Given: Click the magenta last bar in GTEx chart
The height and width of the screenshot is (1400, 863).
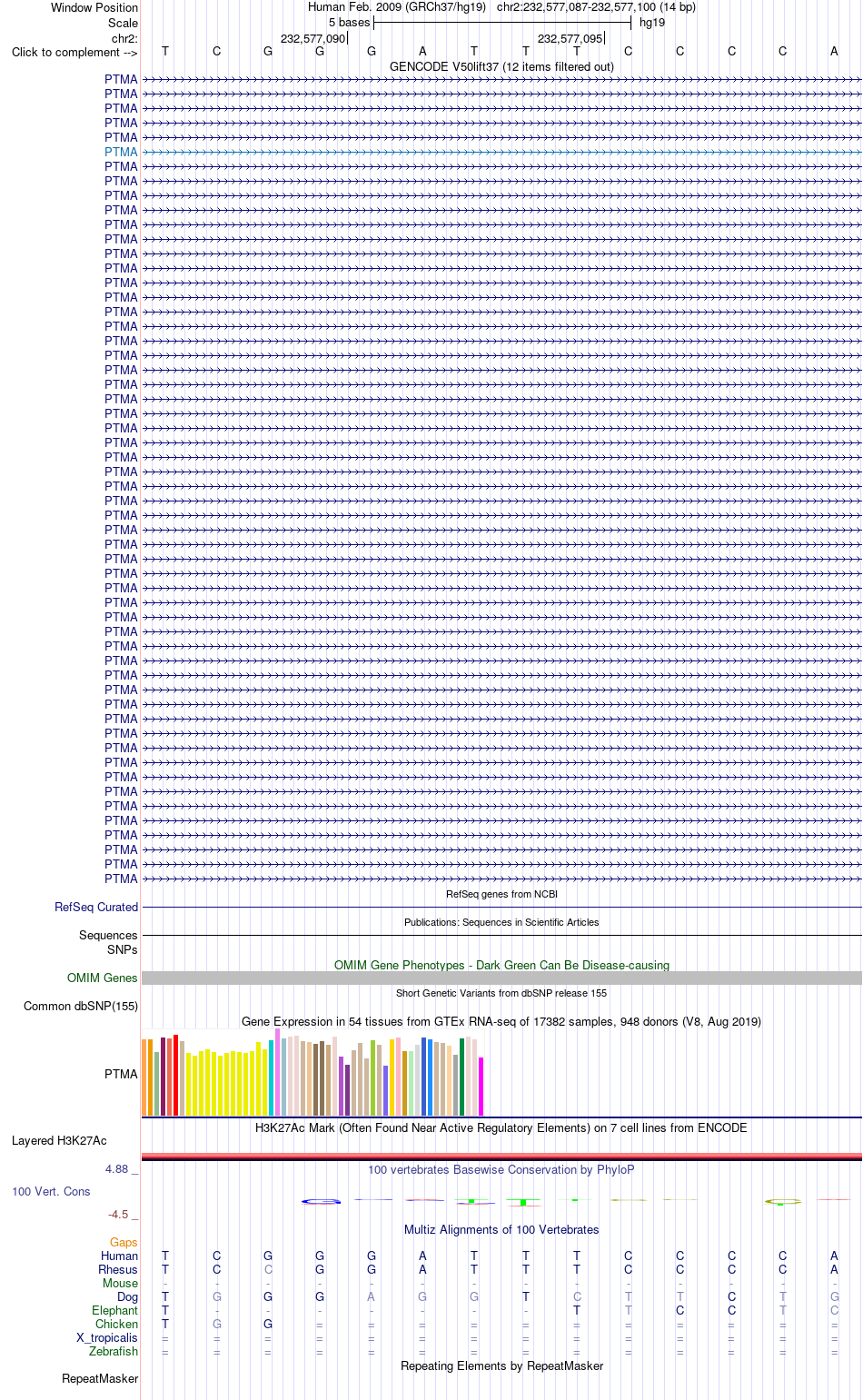Looking at the screenshot, I should tap(481, 1087).
